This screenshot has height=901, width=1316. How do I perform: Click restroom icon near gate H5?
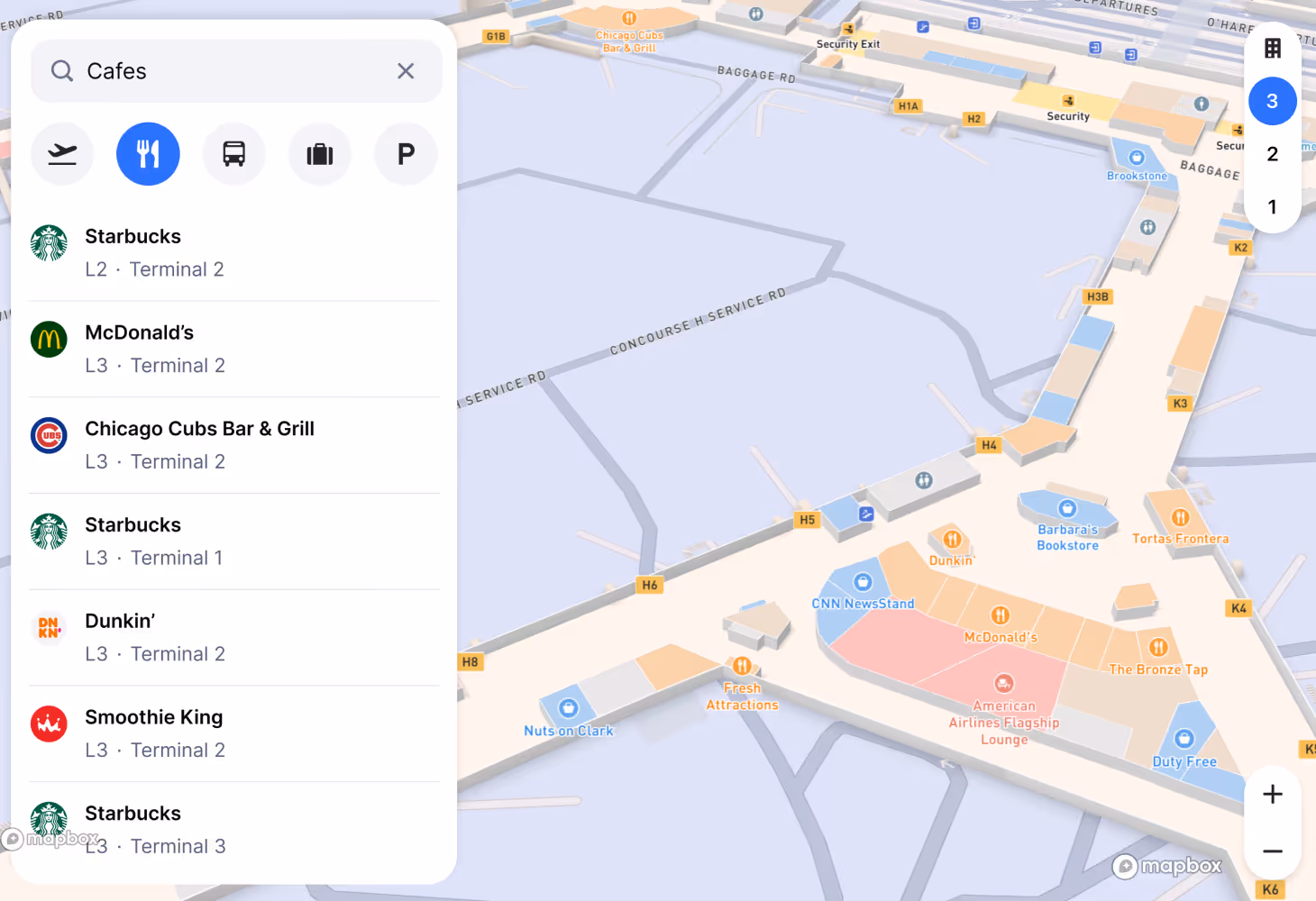pos(924,480)
